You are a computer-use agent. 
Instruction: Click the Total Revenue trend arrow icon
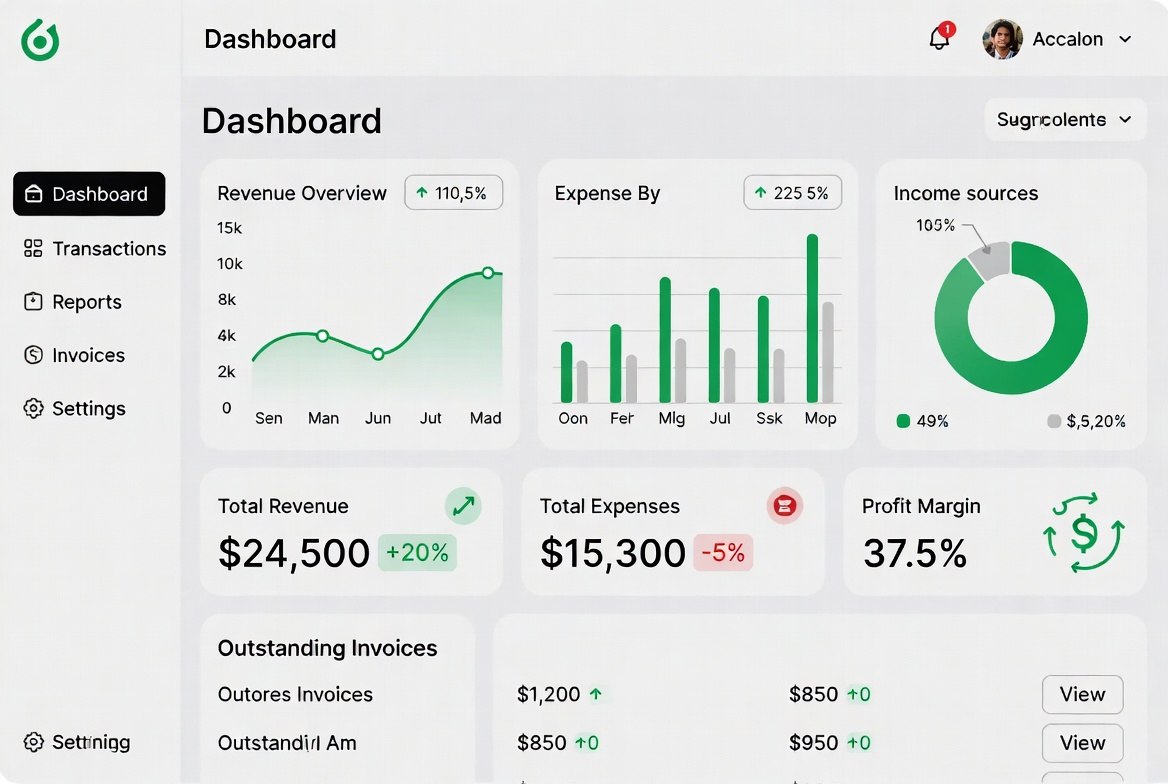coord(463,506)
